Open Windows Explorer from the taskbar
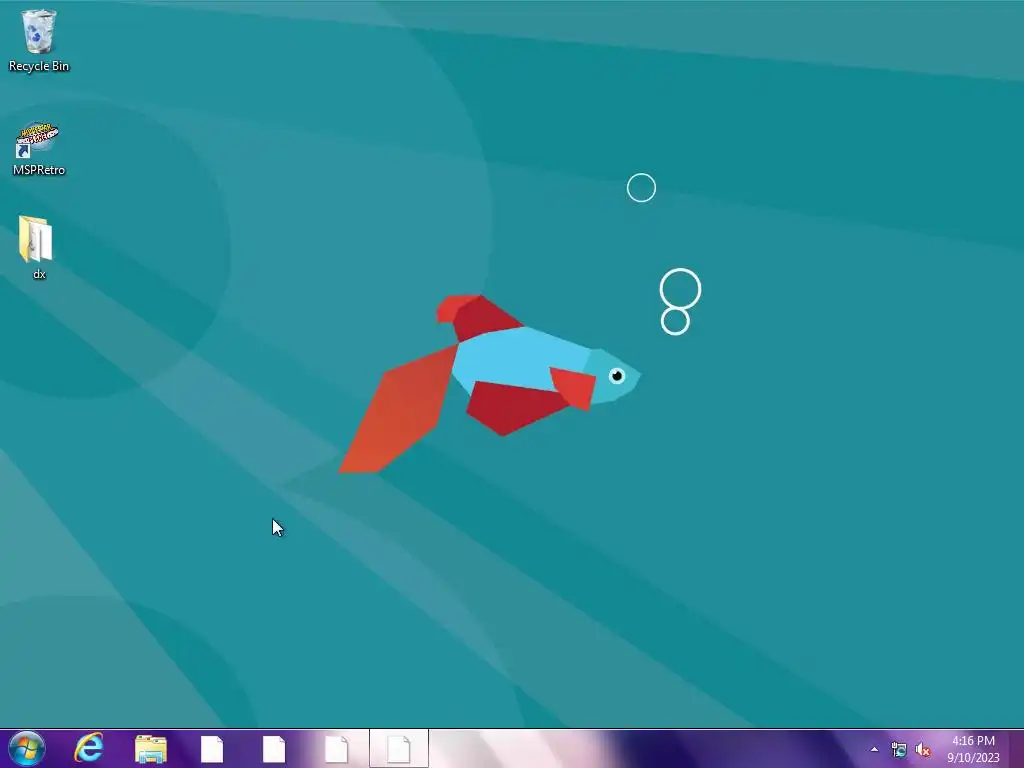 (x=151, y=749)
